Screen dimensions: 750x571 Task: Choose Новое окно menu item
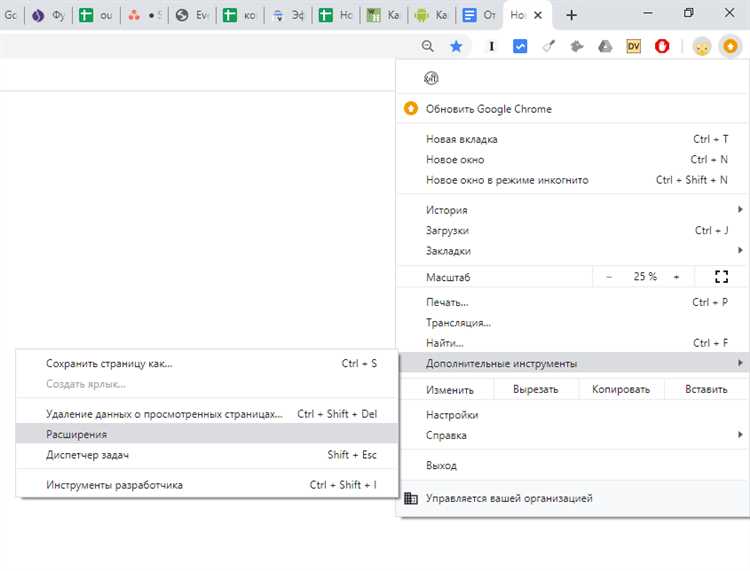pyautogui.click(x=573, y=160)
